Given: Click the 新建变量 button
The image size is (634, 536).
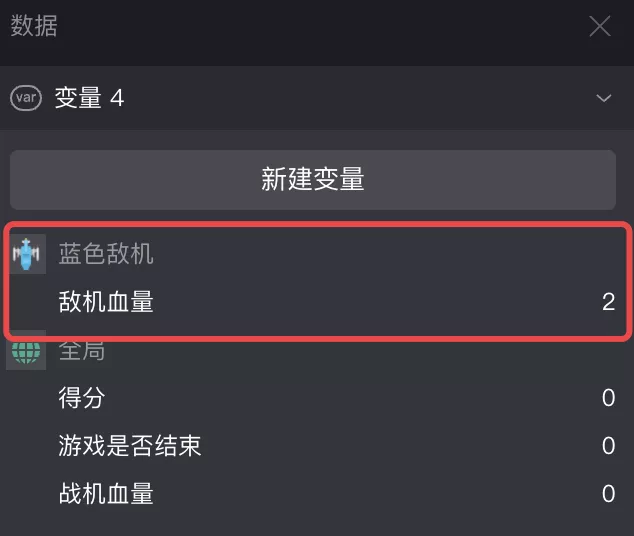Looking at the screenshot, I should (x=313, y=179).
